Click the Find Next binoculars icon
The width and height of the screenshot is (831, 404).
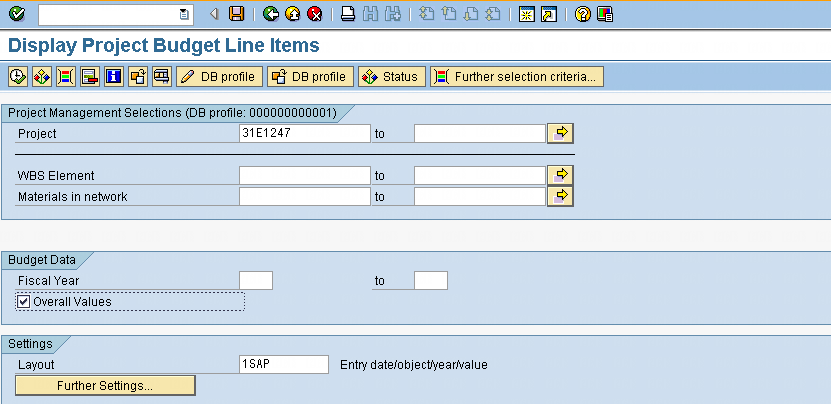[x=393, y=14]
